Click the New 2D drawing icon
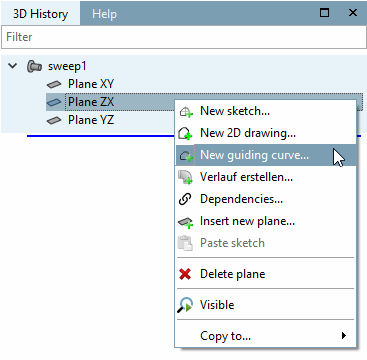The width and height of the screenshot is (367, 360). pos(186,133)
